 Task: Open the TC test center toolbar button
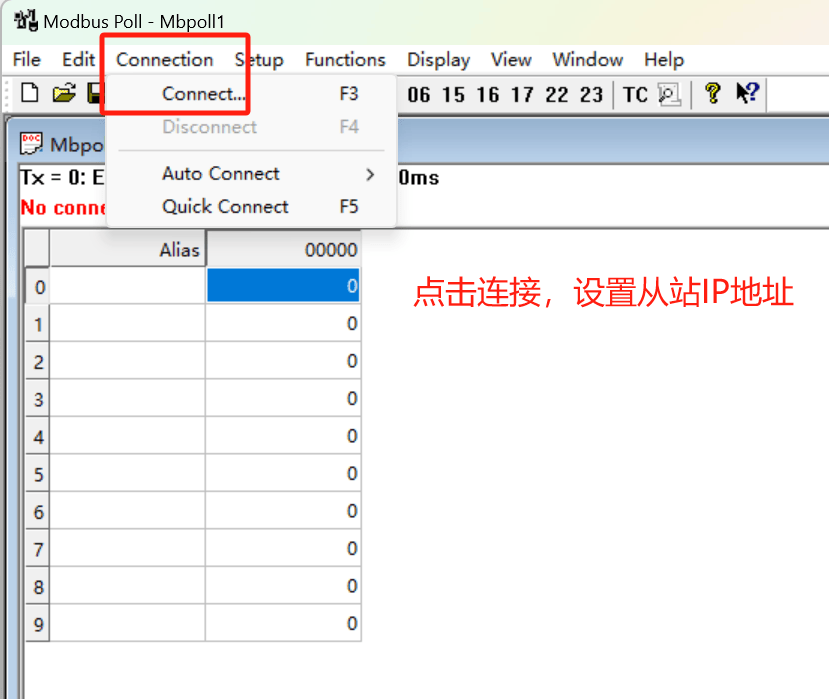click(x=635, y=95)
